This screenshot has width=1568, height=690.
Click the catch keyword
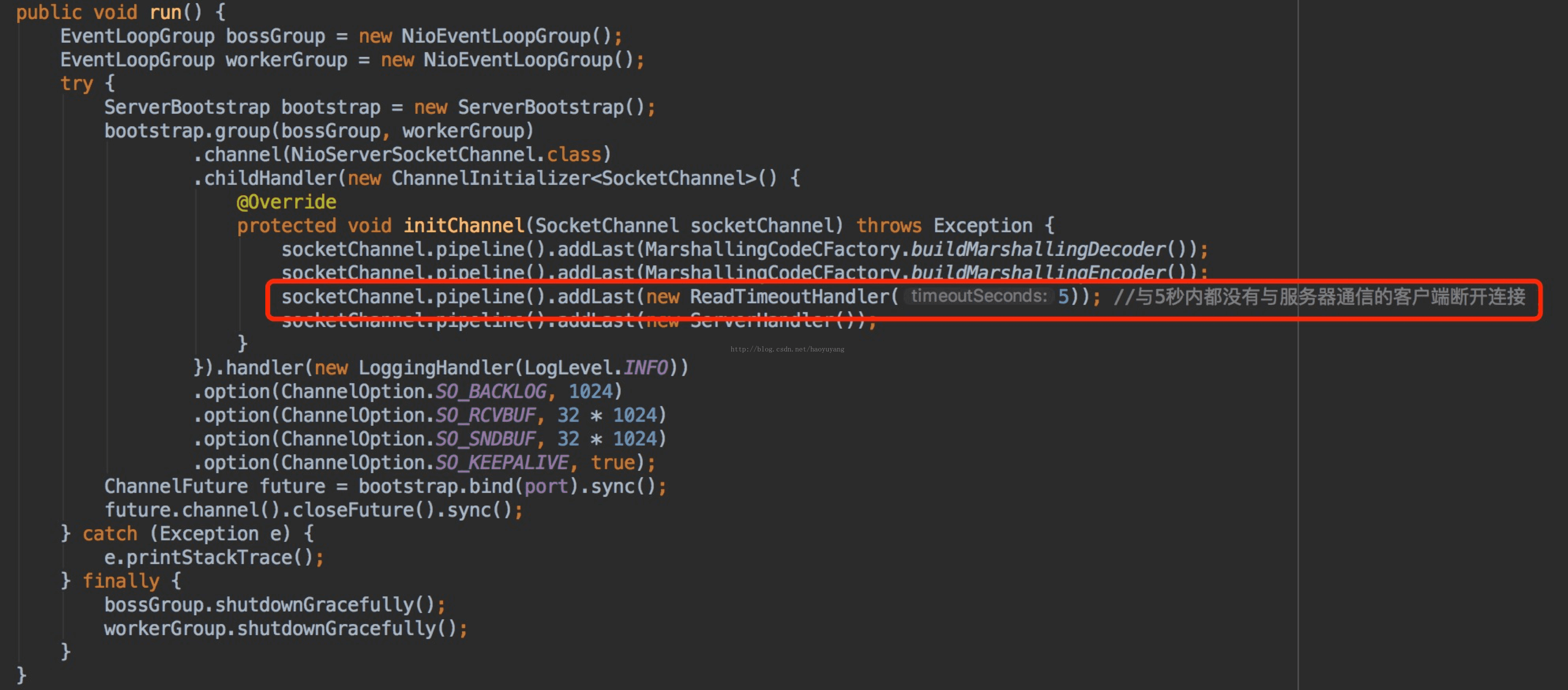click(x=110, y=533)
